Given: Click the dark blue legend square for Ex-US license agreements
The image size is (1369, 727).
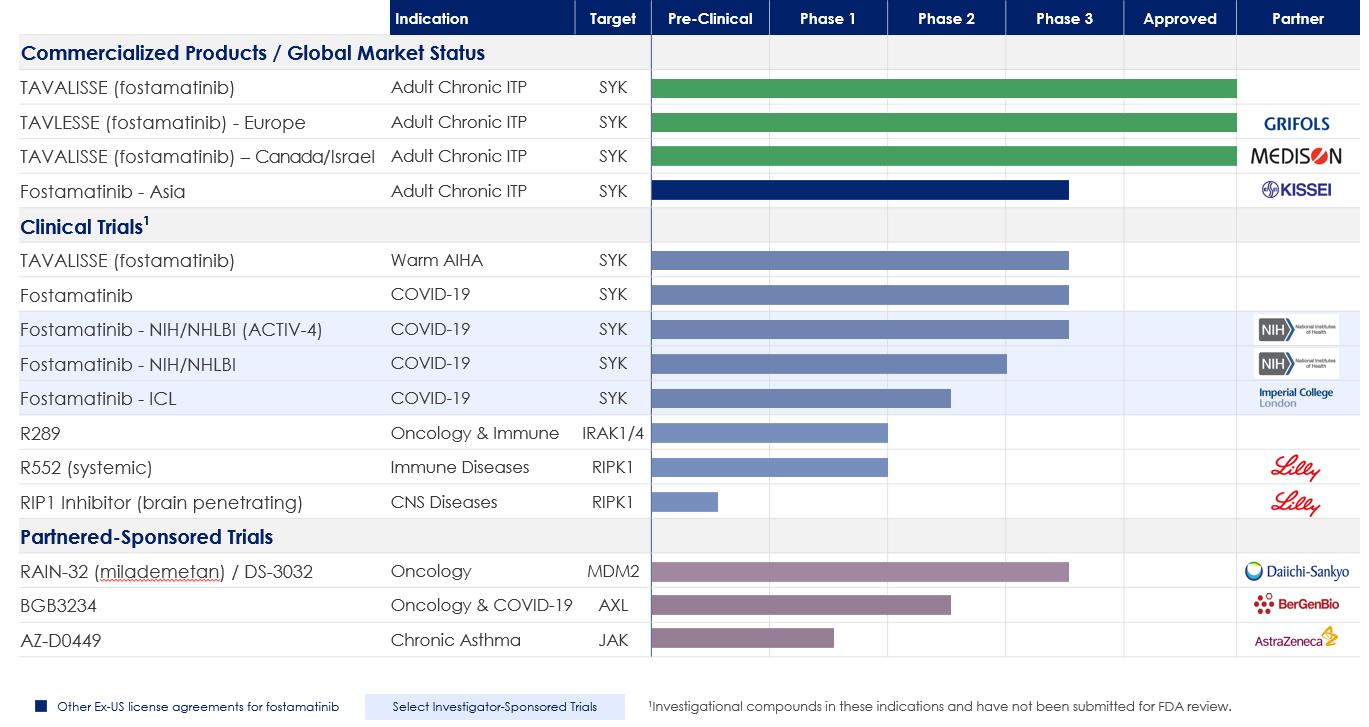Looking at the screenshot, I should [41, 706].
